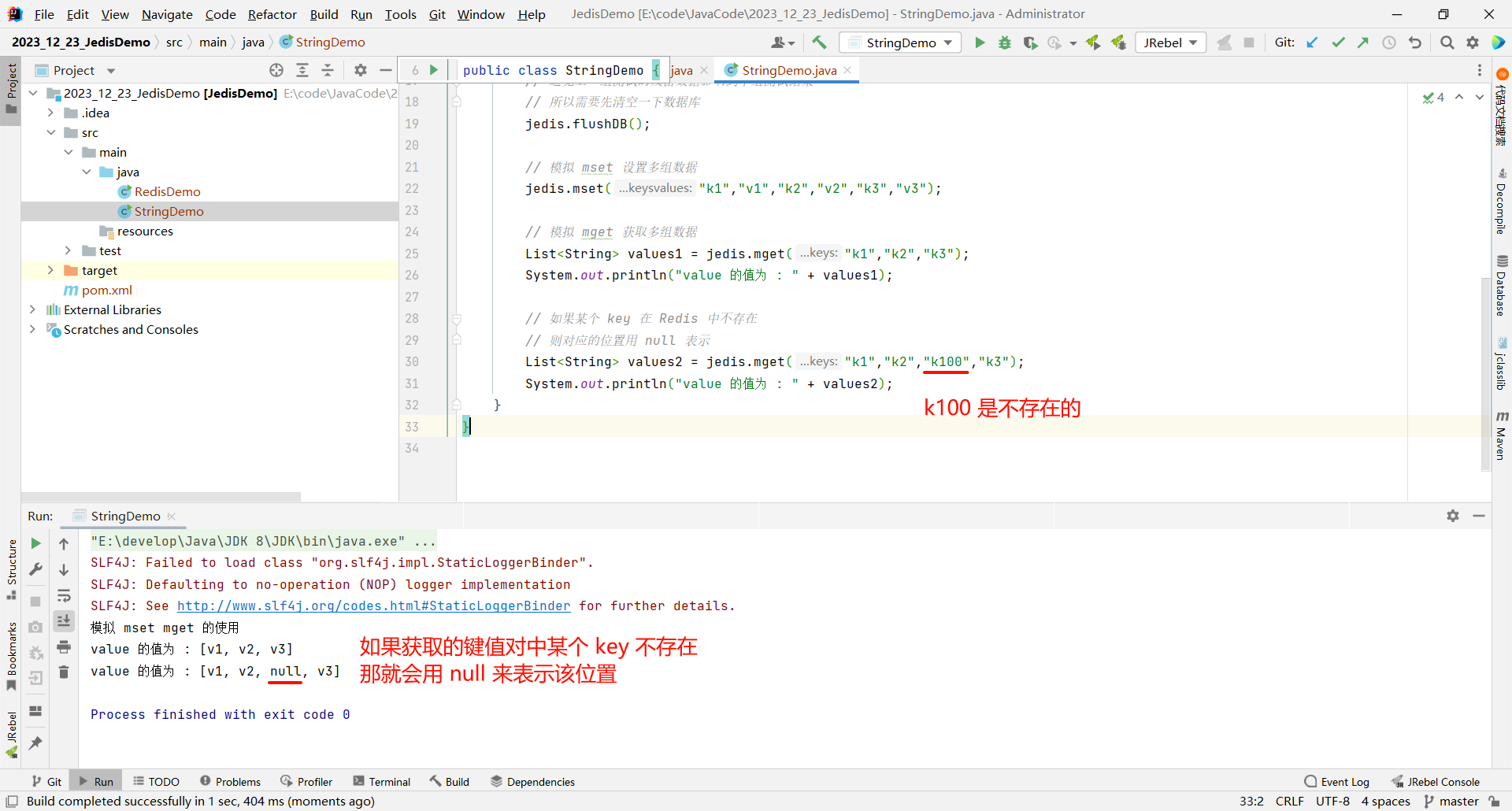Show Git history clock icon
1512x811 pixels.
pyautogui.click(x=1389, y=43)
